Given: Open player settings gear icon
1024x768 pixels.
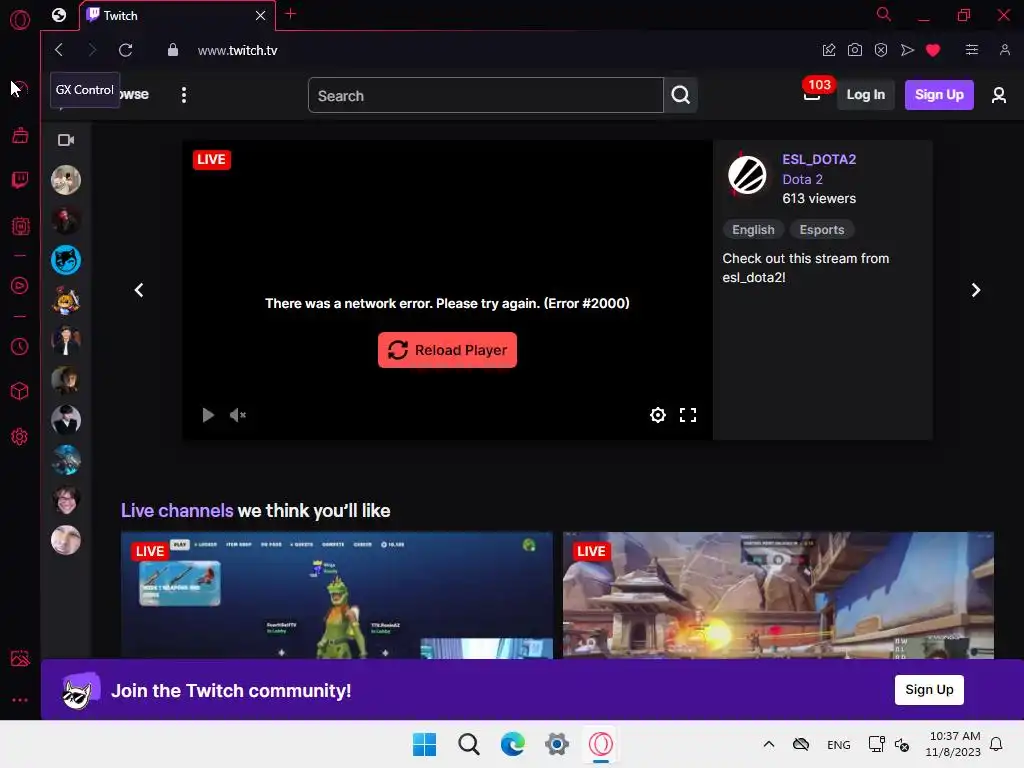Looking at the screenshot, I should (x=658, y=415).
